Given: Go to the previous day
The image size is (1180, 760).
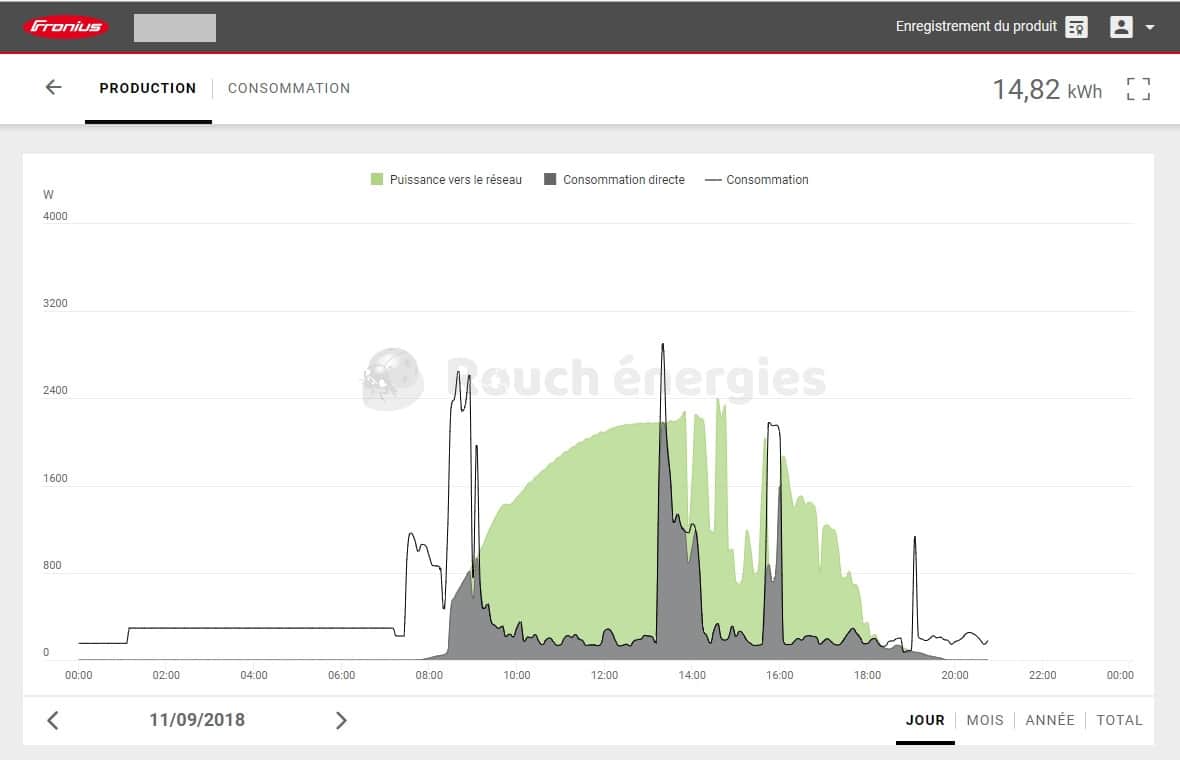Looking at the screenshot, I should pos(53,720).
